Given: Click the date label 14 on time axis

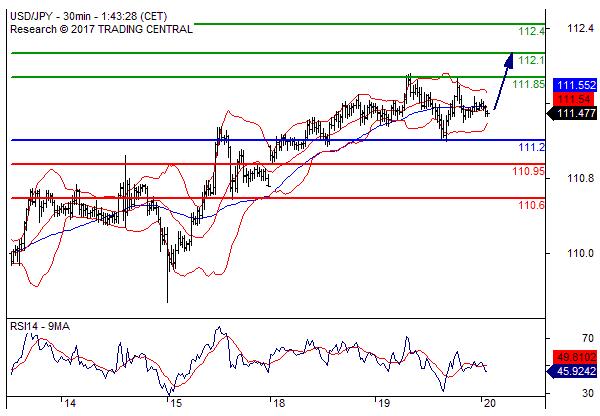Looking at the screenshot, I should [70, 403].
